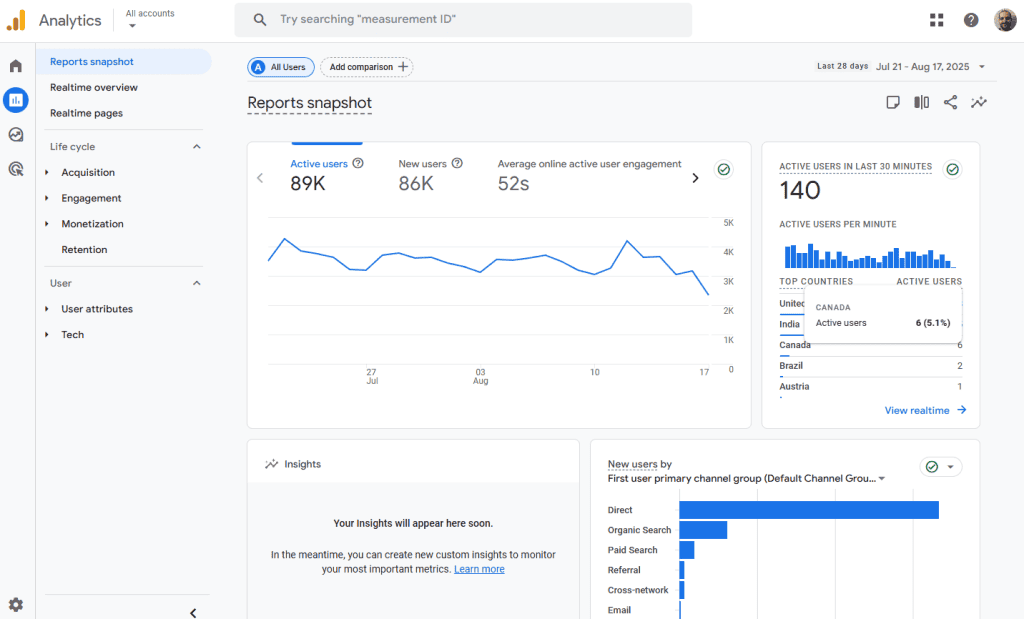Open the date range dropdown
Viewport: 1024px width, 619px height.
click(982, 67)
